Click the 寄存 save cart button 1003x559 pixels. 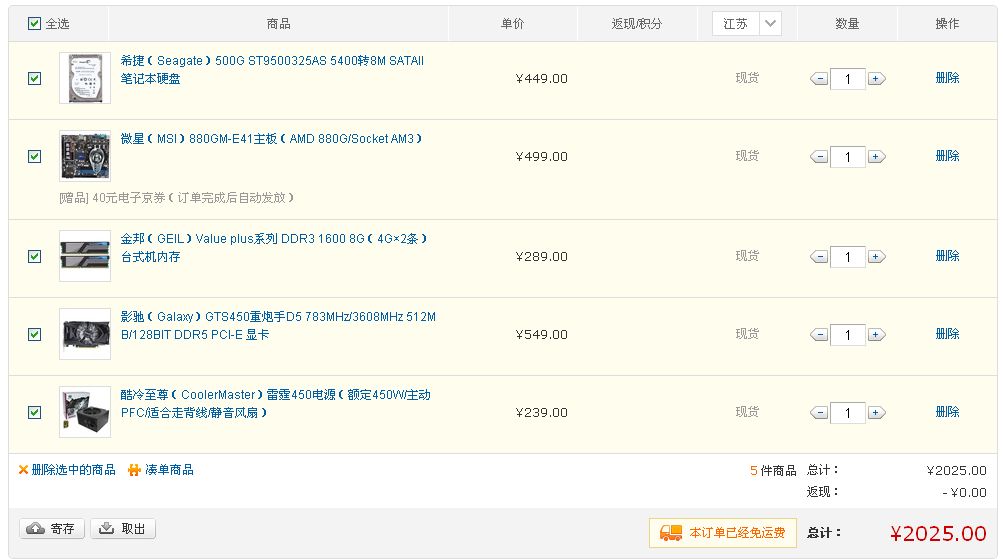pos(52,529)
